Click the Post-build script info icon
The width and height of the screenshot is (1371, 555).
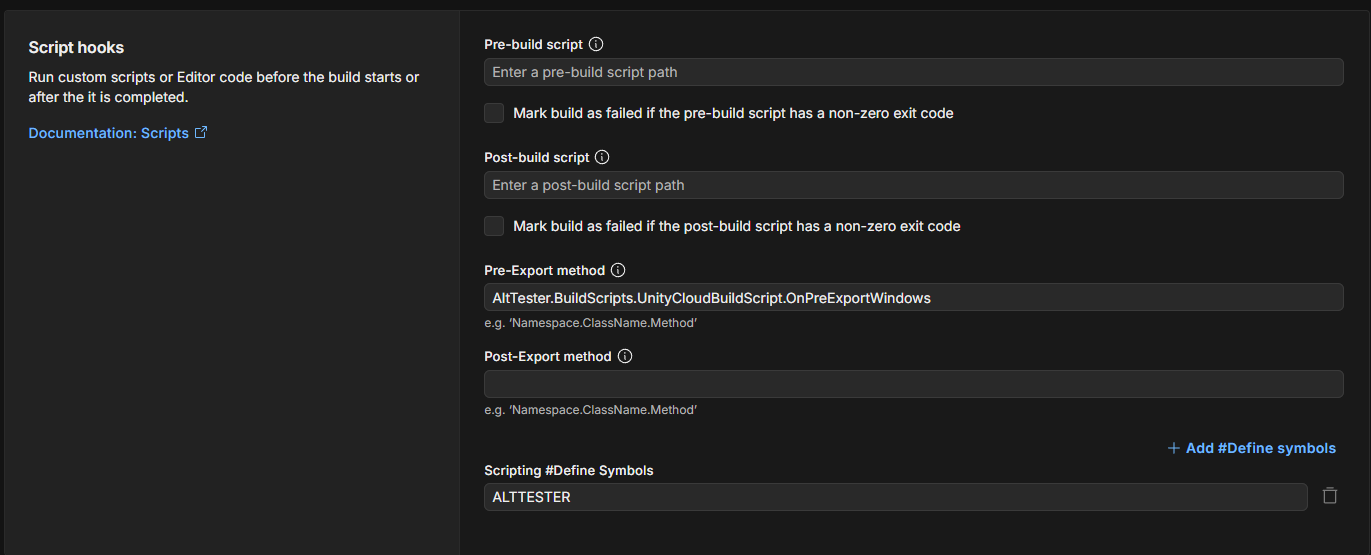[602, 157]
